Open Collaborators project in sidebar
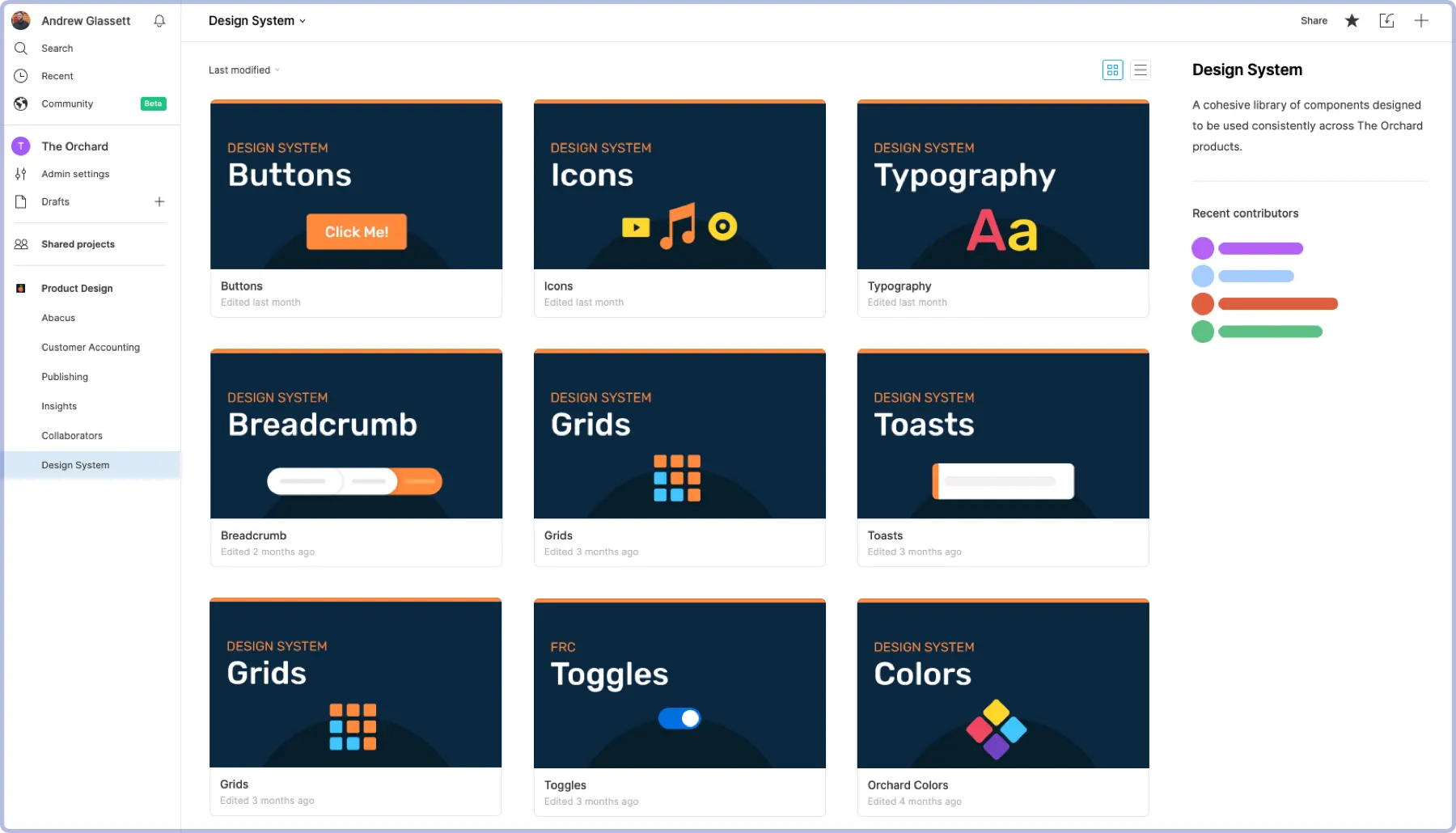The width and height of the screenshot is (1456, 833). click(x=72, y=436)
